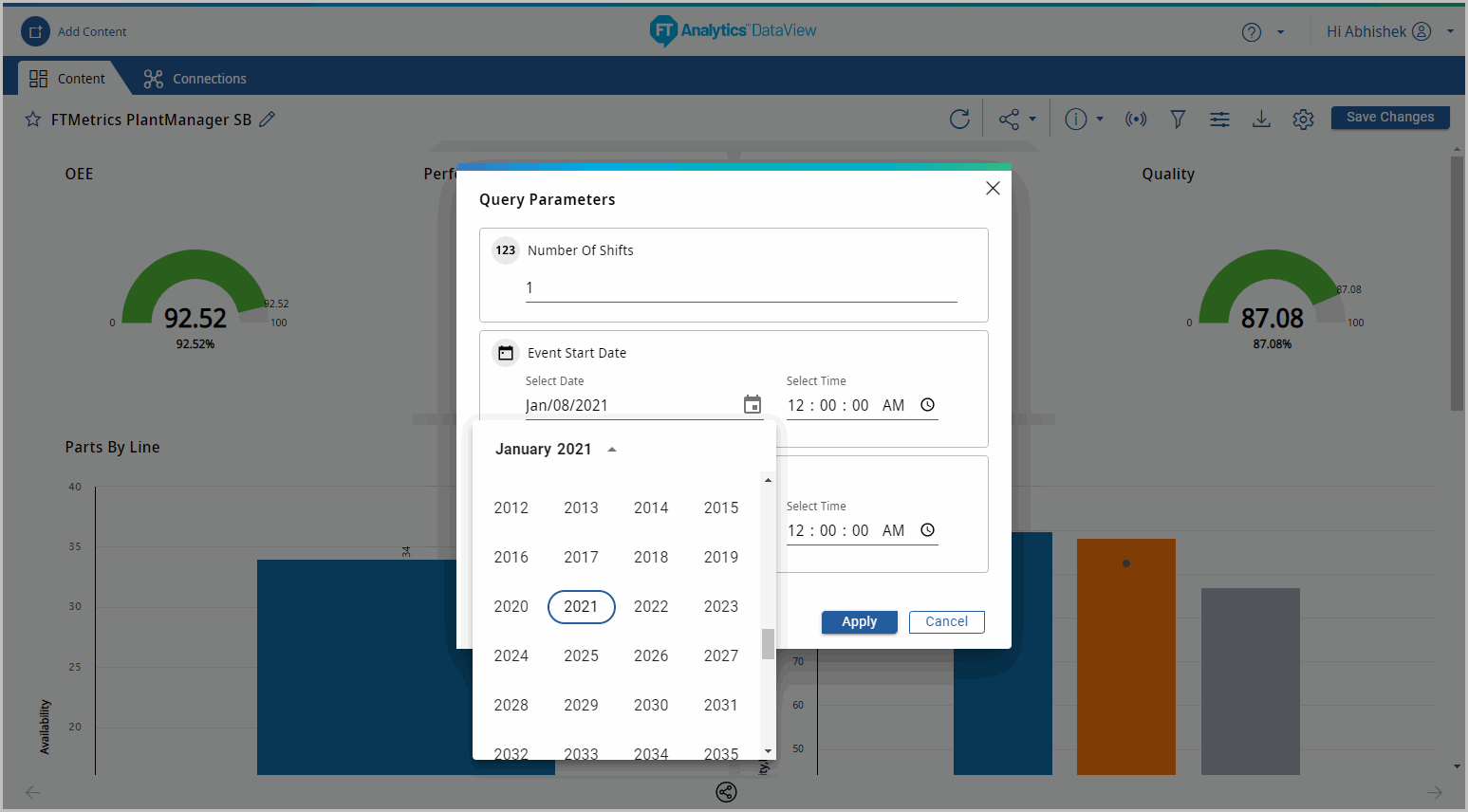Select year 2017

(582, 557)
